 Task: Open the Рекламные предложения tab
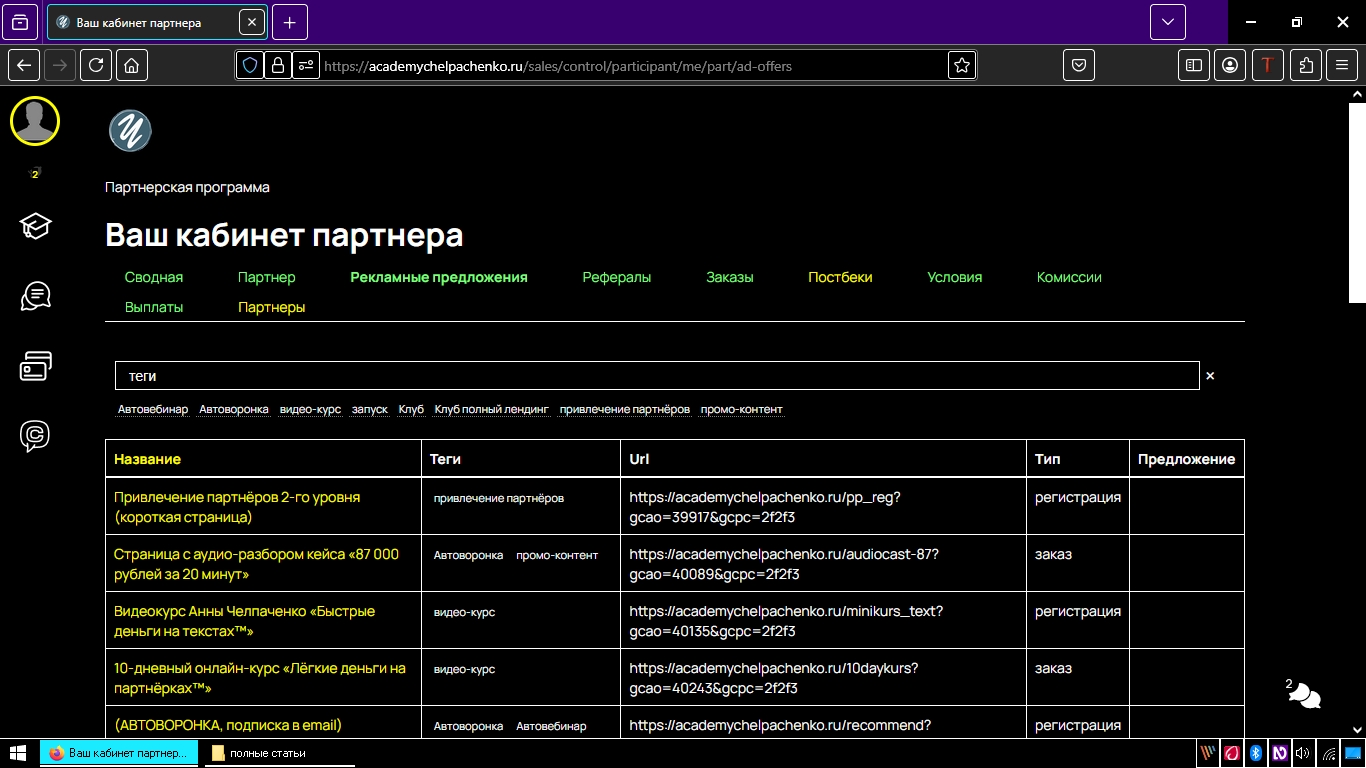439,277
